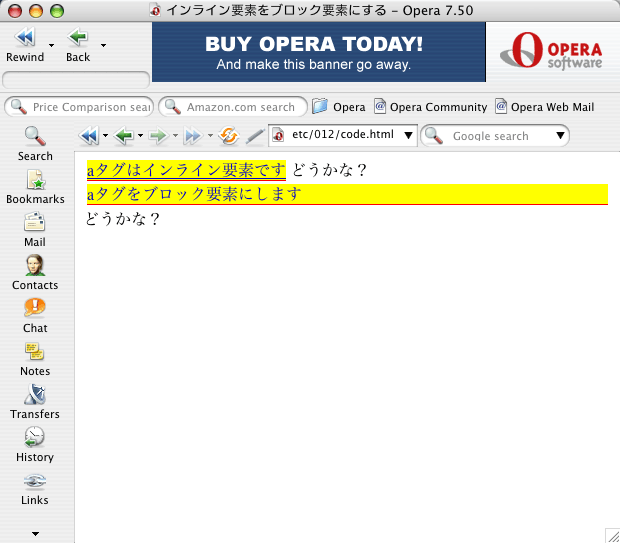620x543 pixels.
Task: Open the Bookmarks panel in sidebar
Action: tap(35, 187)
